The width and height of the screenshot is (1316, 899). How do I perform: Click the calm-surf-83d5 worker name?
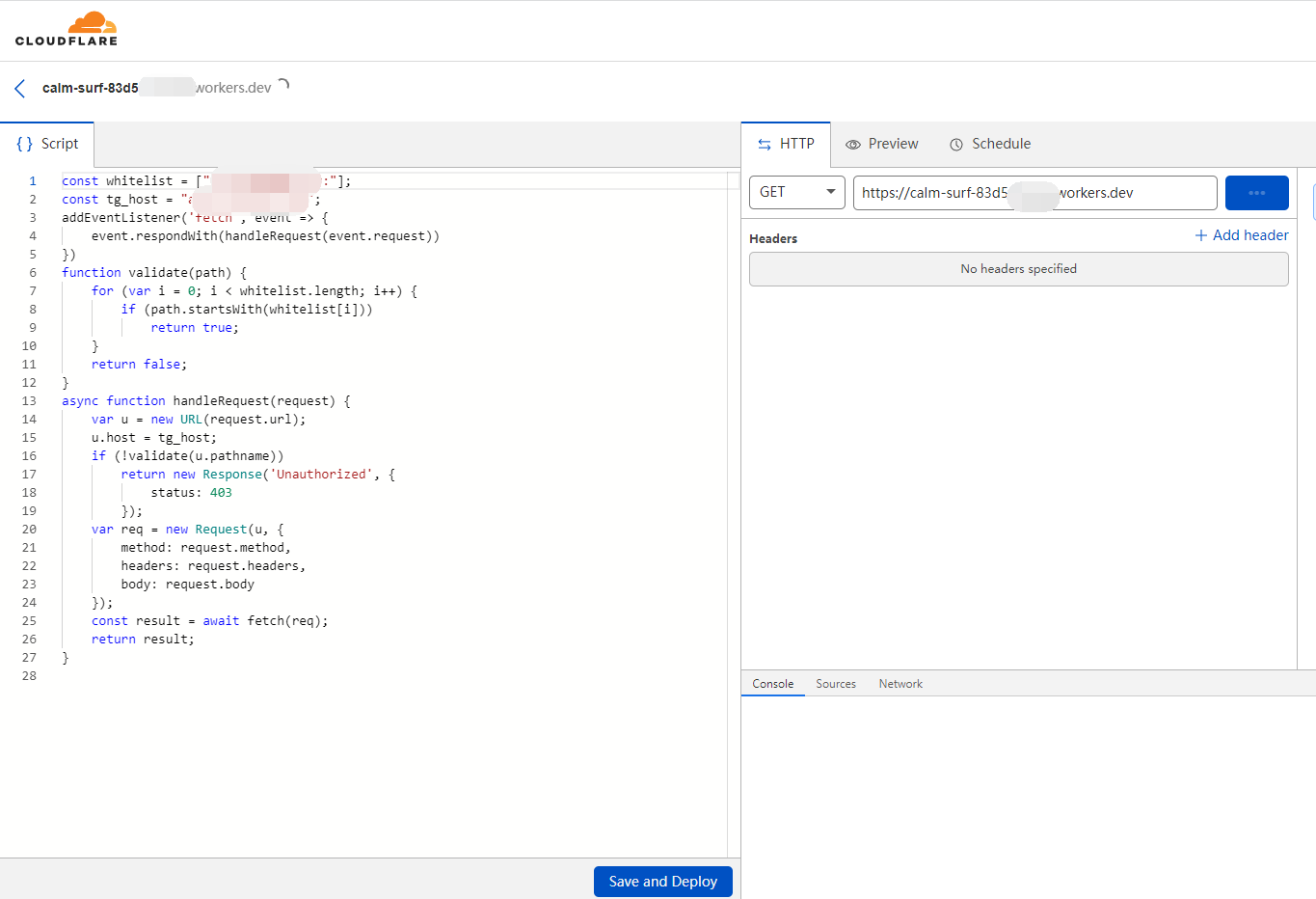[x=91, y=88]
